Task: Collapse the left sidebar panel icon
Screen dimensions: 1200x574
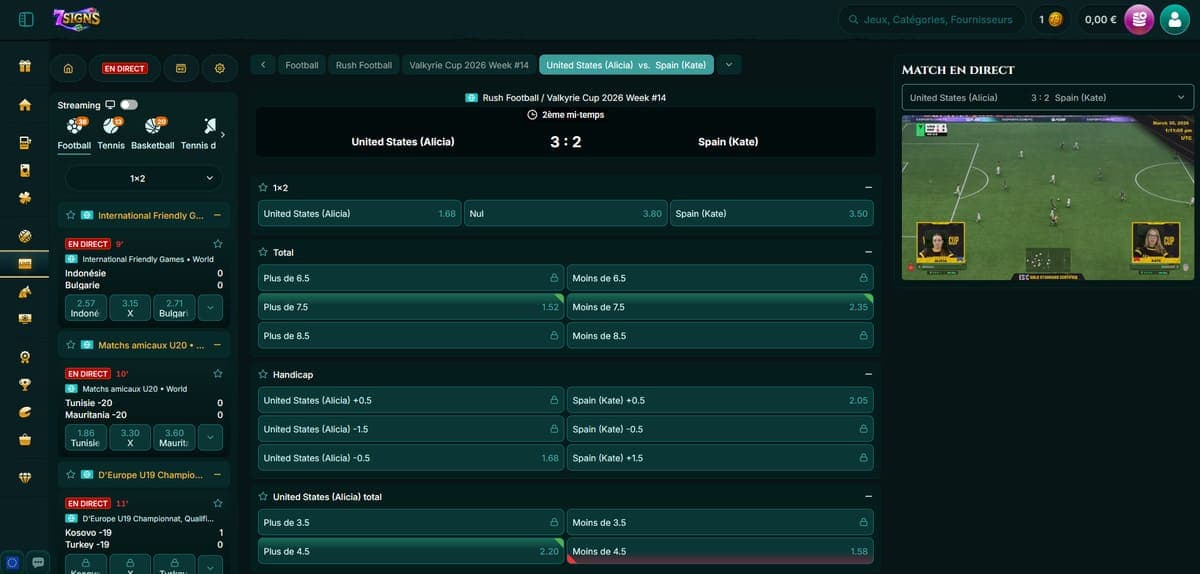Action: tap(26, 19)
